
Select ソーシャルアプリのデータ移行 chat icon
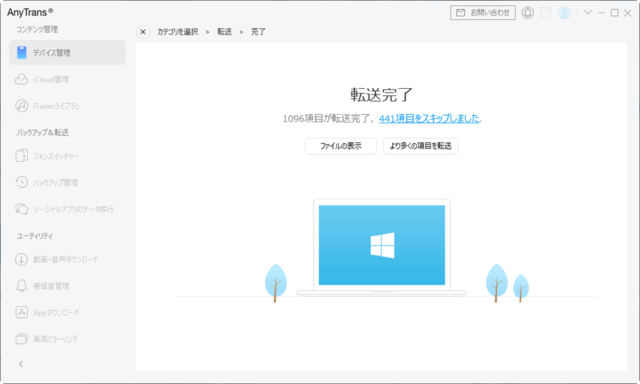click(21, 209)
